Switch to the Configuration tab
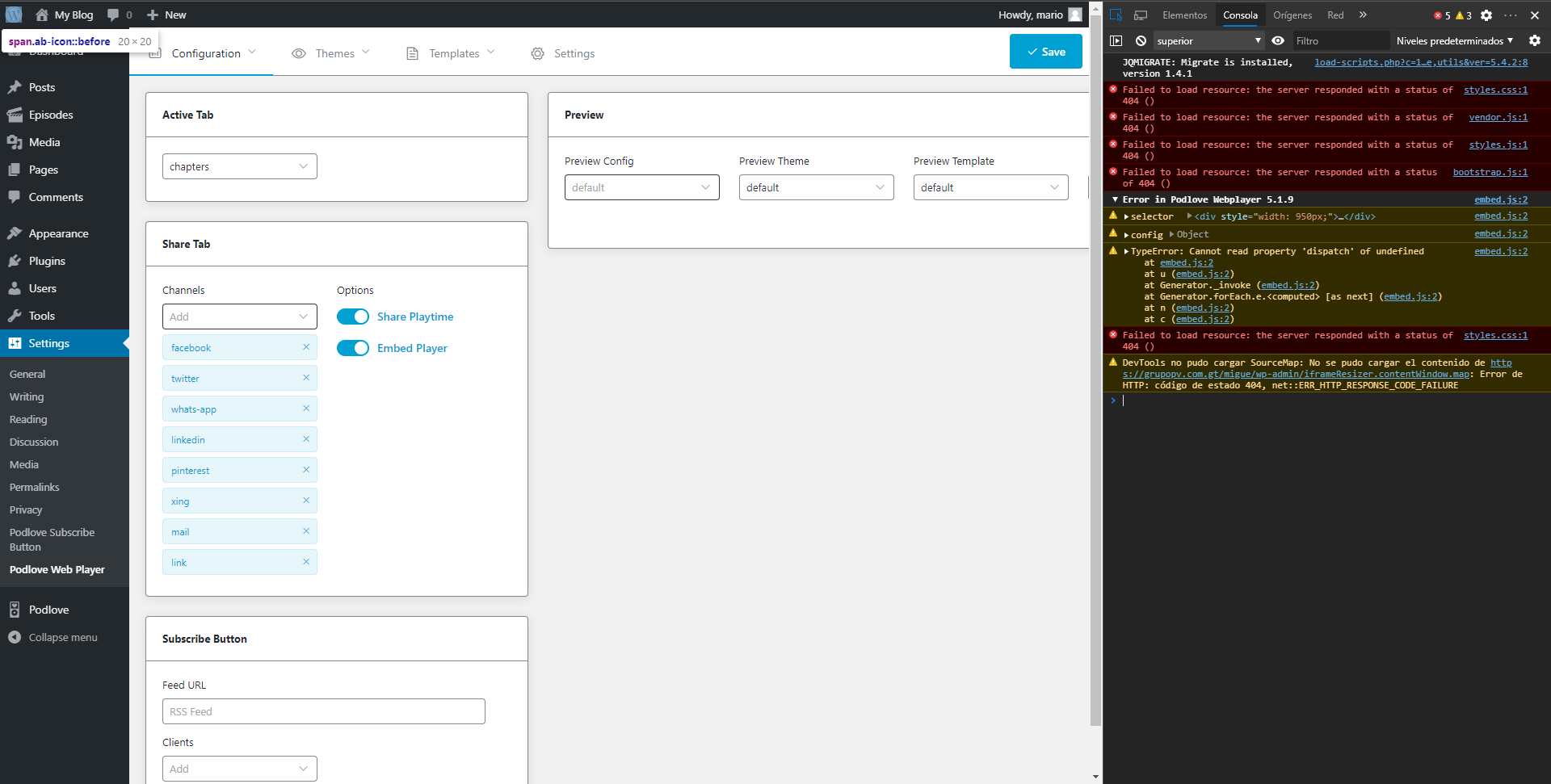Screen dimensions: 1551x784 (202, 53)
